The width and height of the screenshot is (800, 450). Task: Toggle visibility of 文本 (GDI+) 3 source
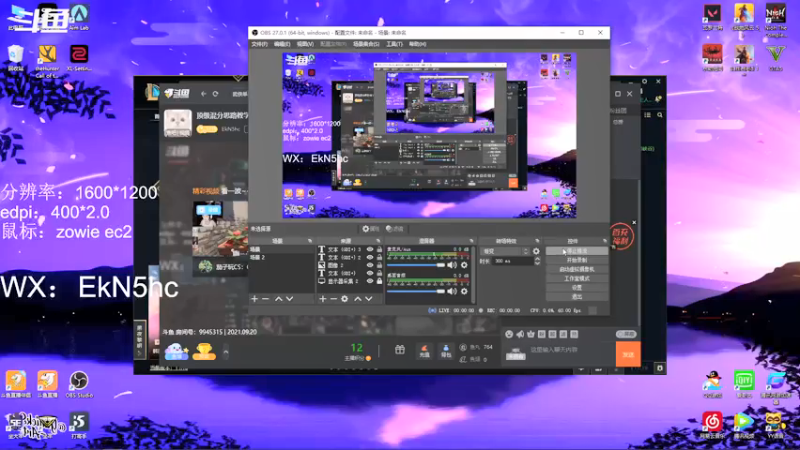pos(370,249)
